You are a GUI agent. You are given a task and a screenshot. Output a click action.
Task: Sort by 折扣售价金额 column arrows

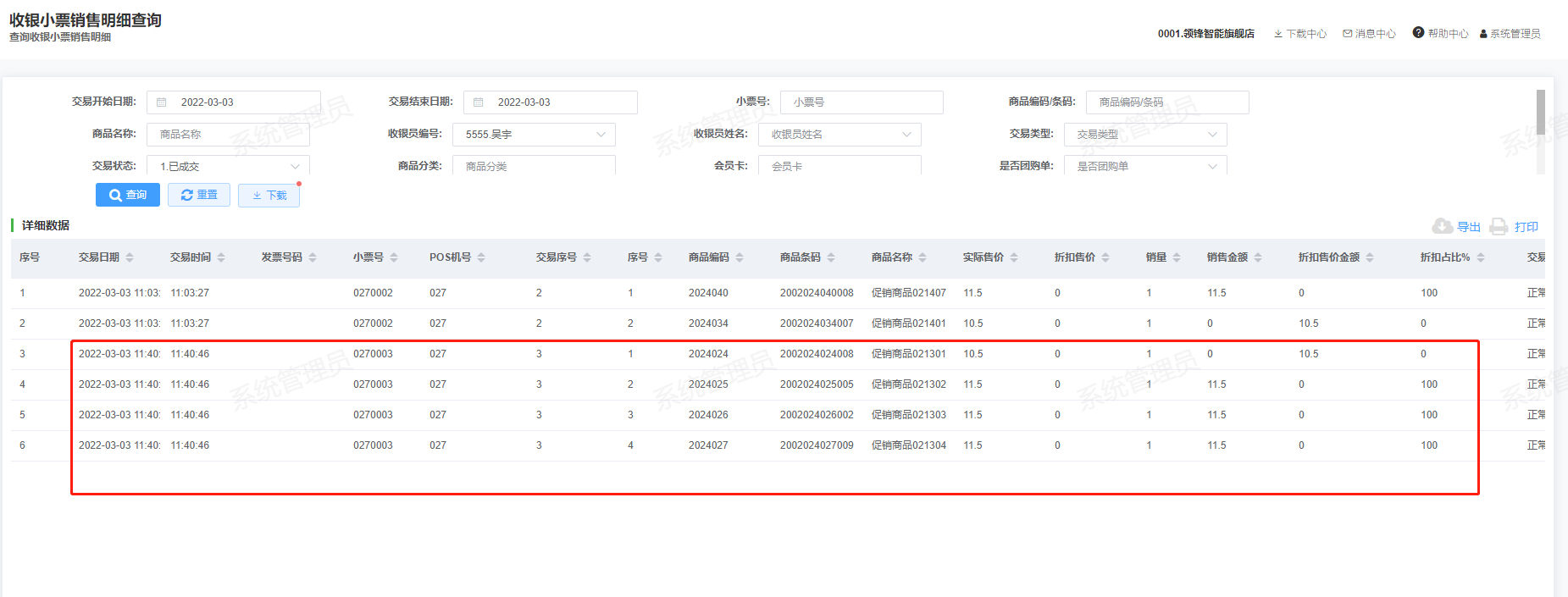coord(1370,257)
